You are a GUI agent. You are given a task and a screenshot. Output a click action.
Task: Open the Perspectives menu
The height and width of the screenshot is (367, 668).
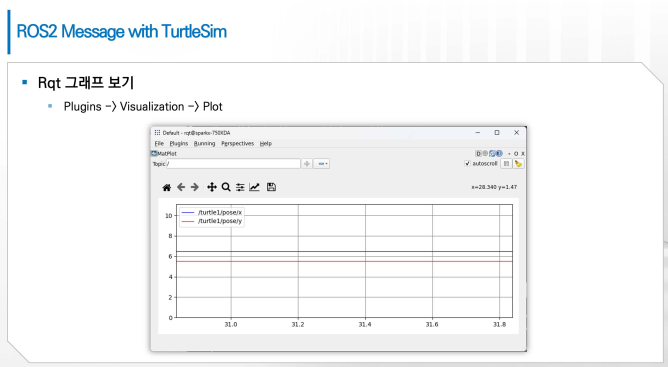(237, 144)
